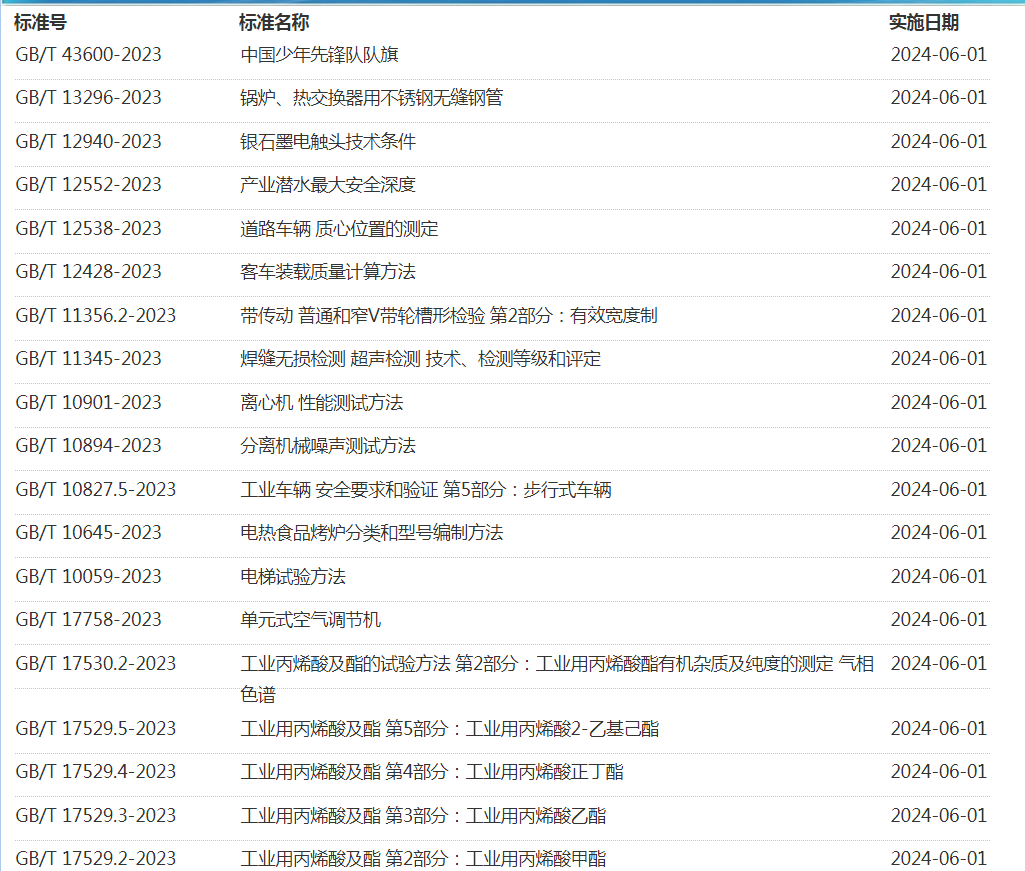
Task: Open GB/T 17530.2-2023 standard number
Action: 95,664
